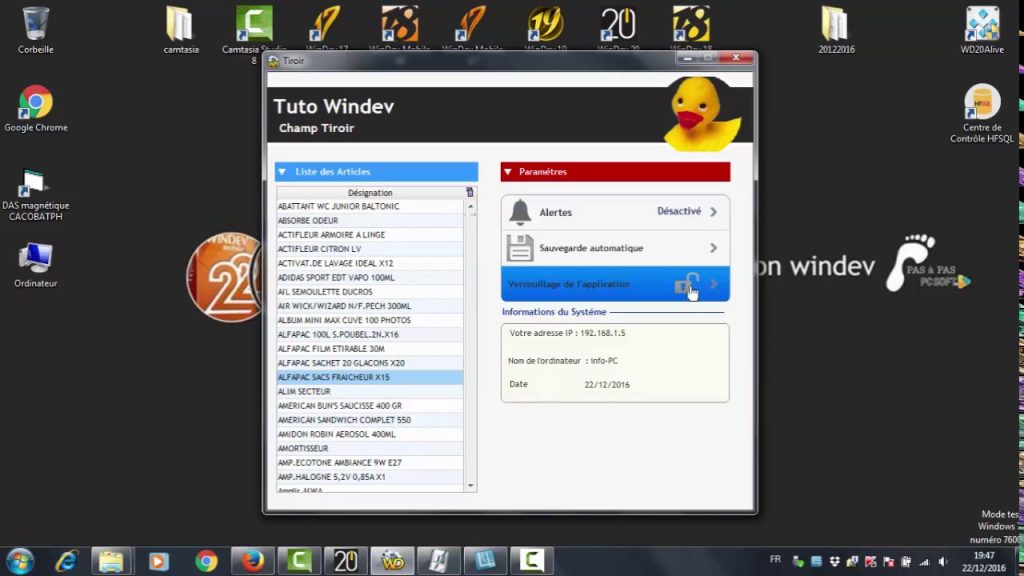Open the Corbeille recycle bin on the desktop
The height and width of the screenshot is (576, 1024).
pyautogui.click(x=35, y=30)
